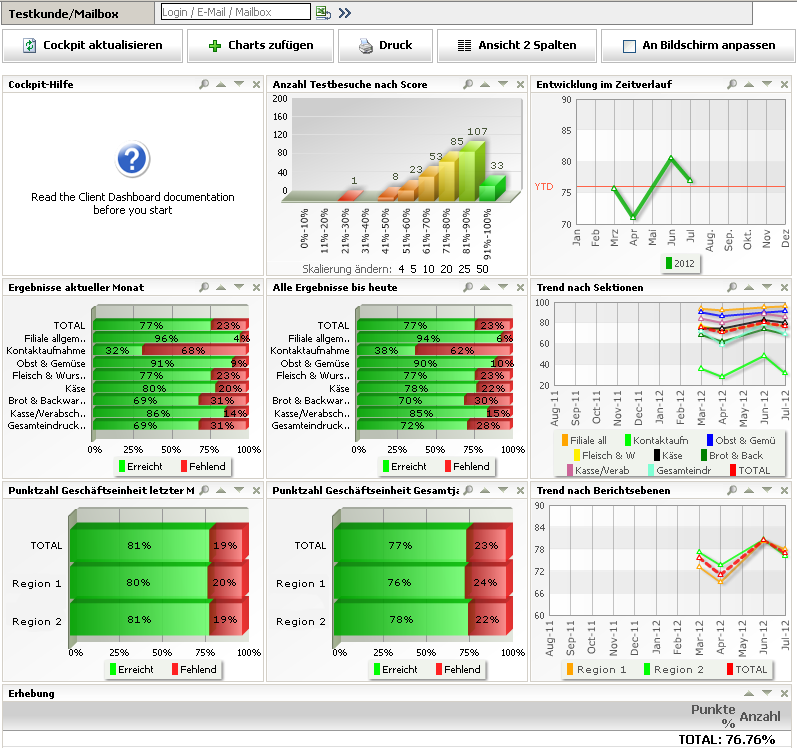
Task: Click the blue question mark help icon
Action: [x=133, y=159]
